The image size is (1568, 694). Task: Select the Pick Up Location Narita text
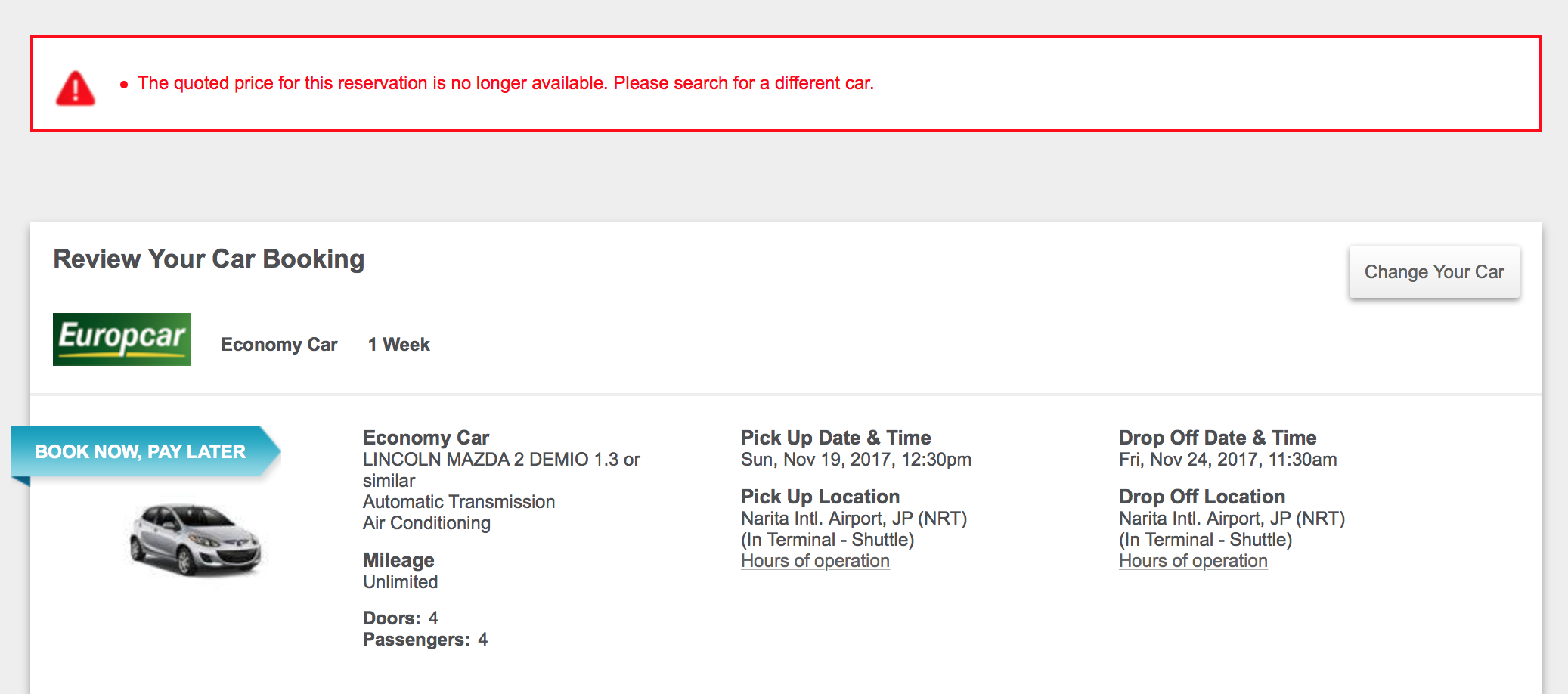pos(854,519)
